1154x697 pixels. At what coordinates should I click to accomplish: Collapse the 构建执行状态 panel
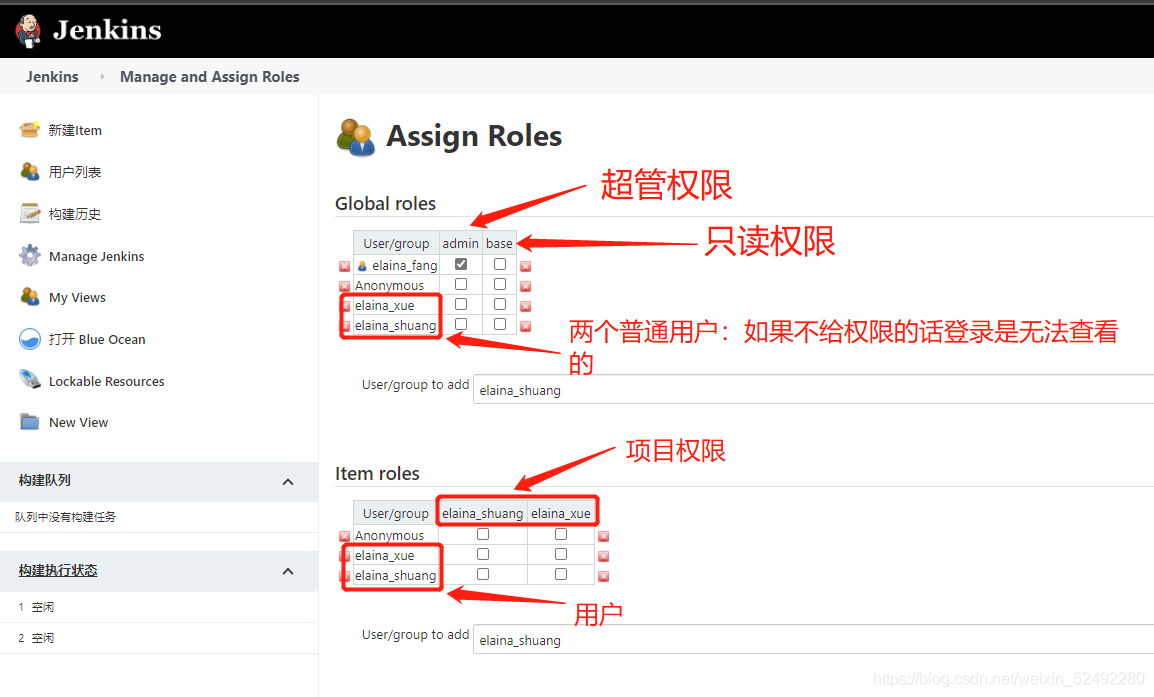tap(288, 572)
